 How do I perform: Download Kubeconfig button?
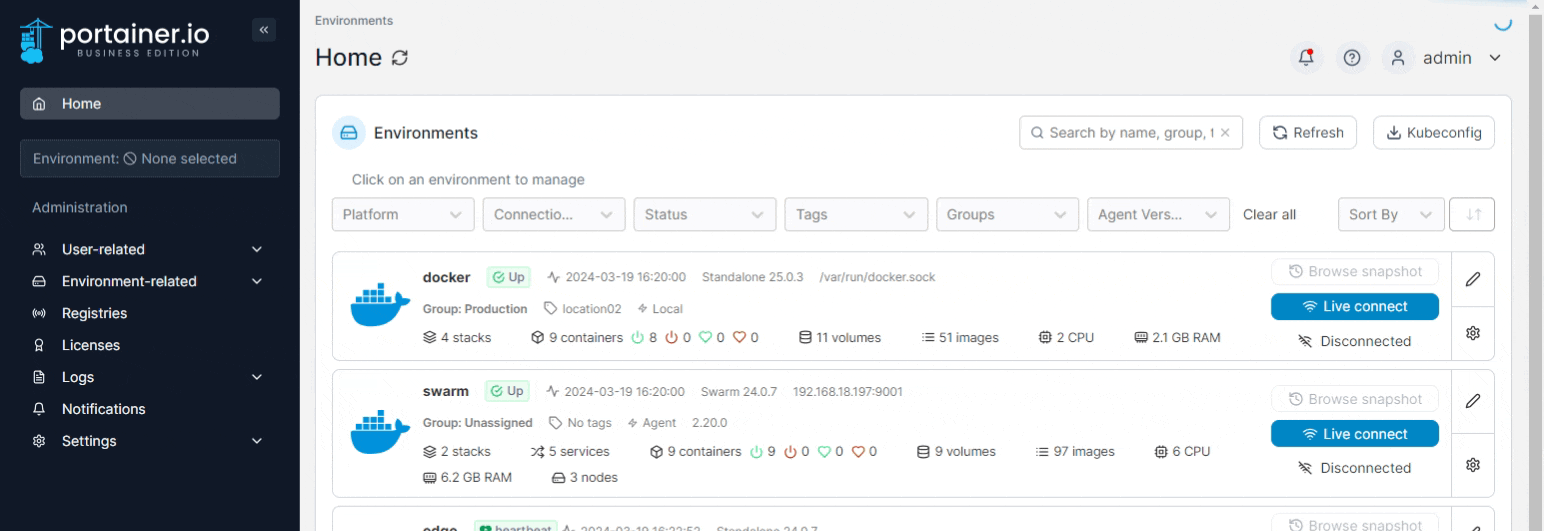(1434, 133)
